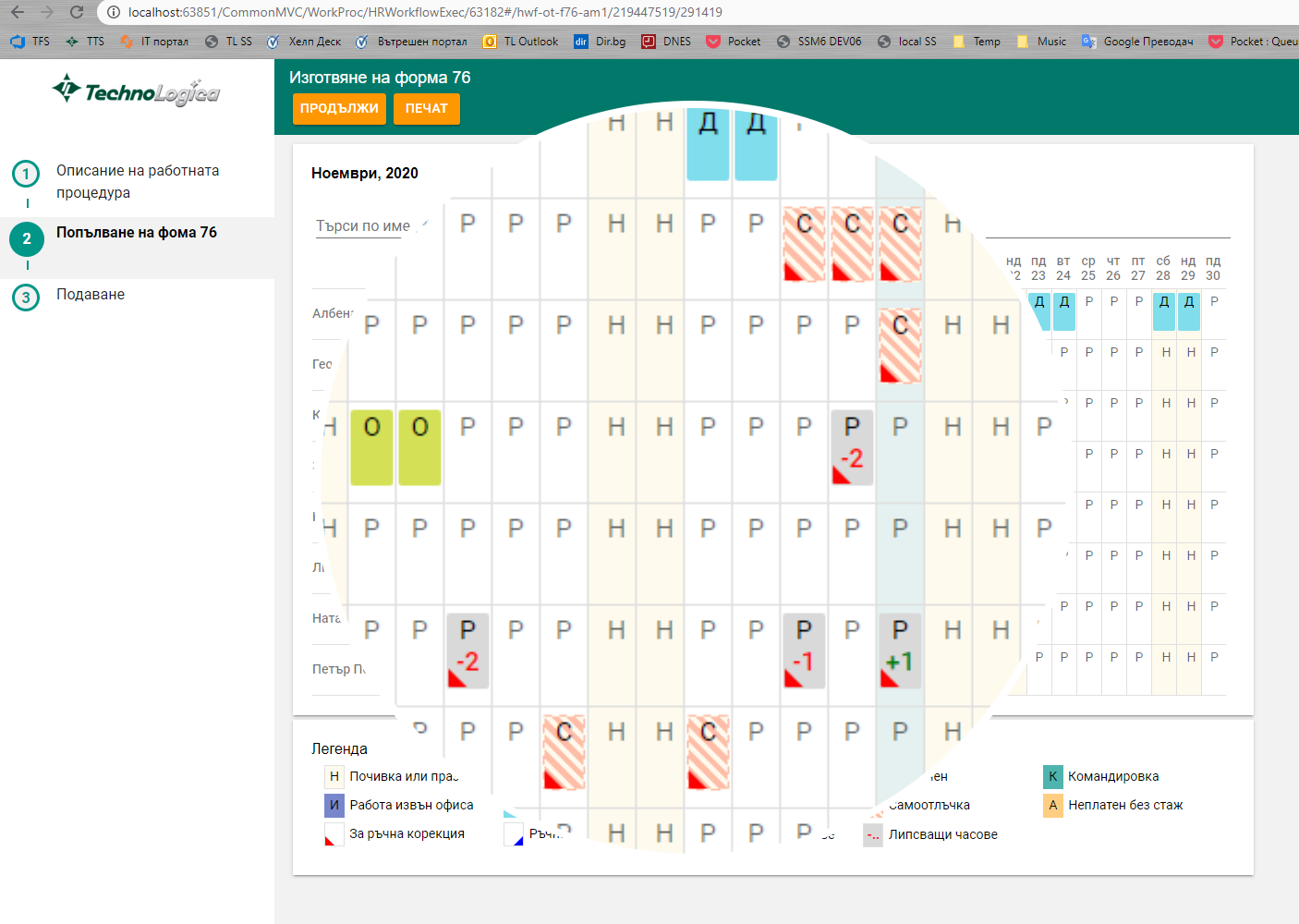Click the За ръчна корекция legend swatch
Screen dimensions: 1299x924
(x=334, y=833)
